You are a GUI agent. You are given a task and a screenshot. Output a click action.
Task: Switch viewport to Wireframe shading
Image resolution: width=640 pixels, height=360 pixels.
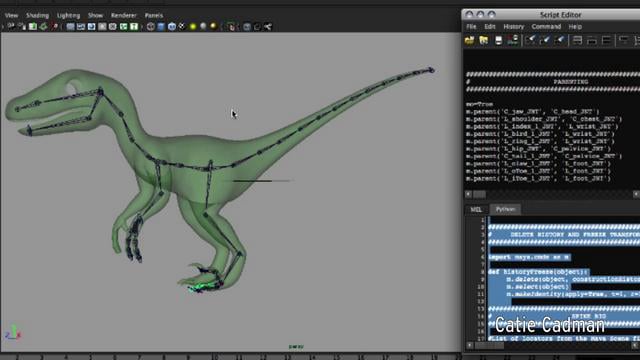(151, 27)
